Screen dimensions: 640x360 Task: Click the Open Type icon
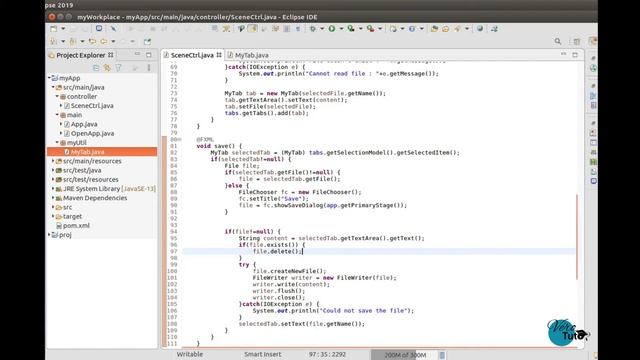point(435,29)
